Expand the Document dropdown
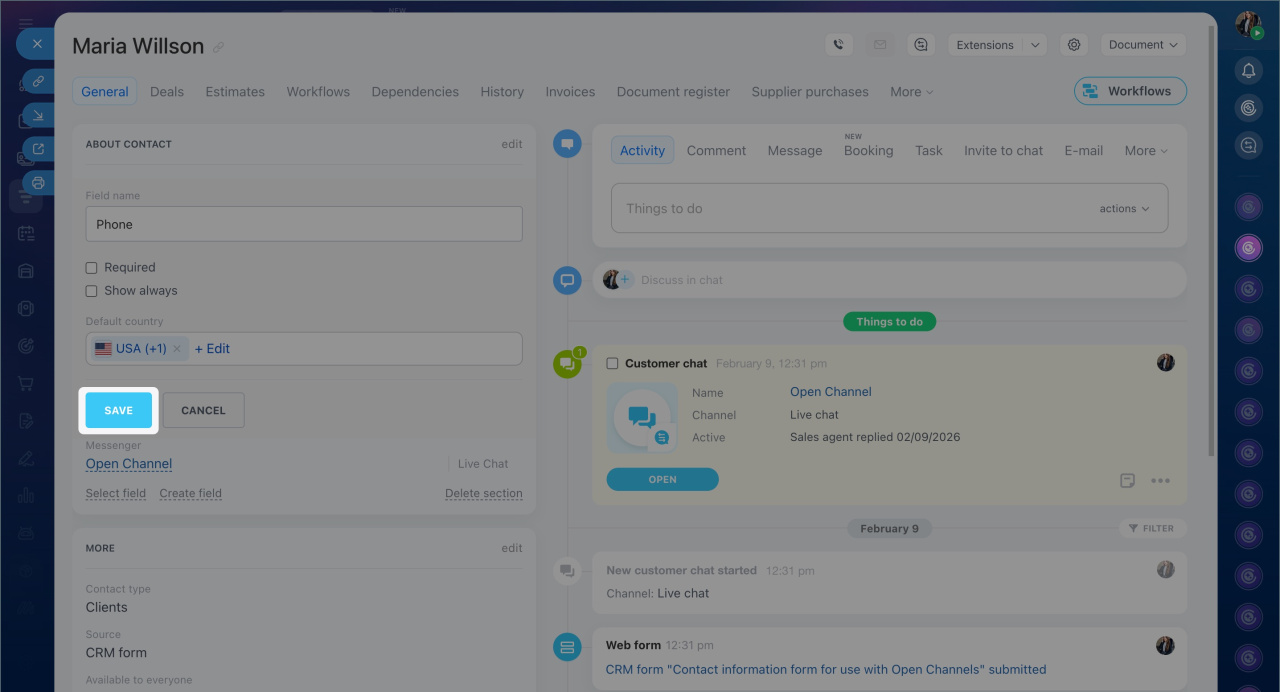The image size is (1280, 692). pyautogui.click(x=1143, y=45)
